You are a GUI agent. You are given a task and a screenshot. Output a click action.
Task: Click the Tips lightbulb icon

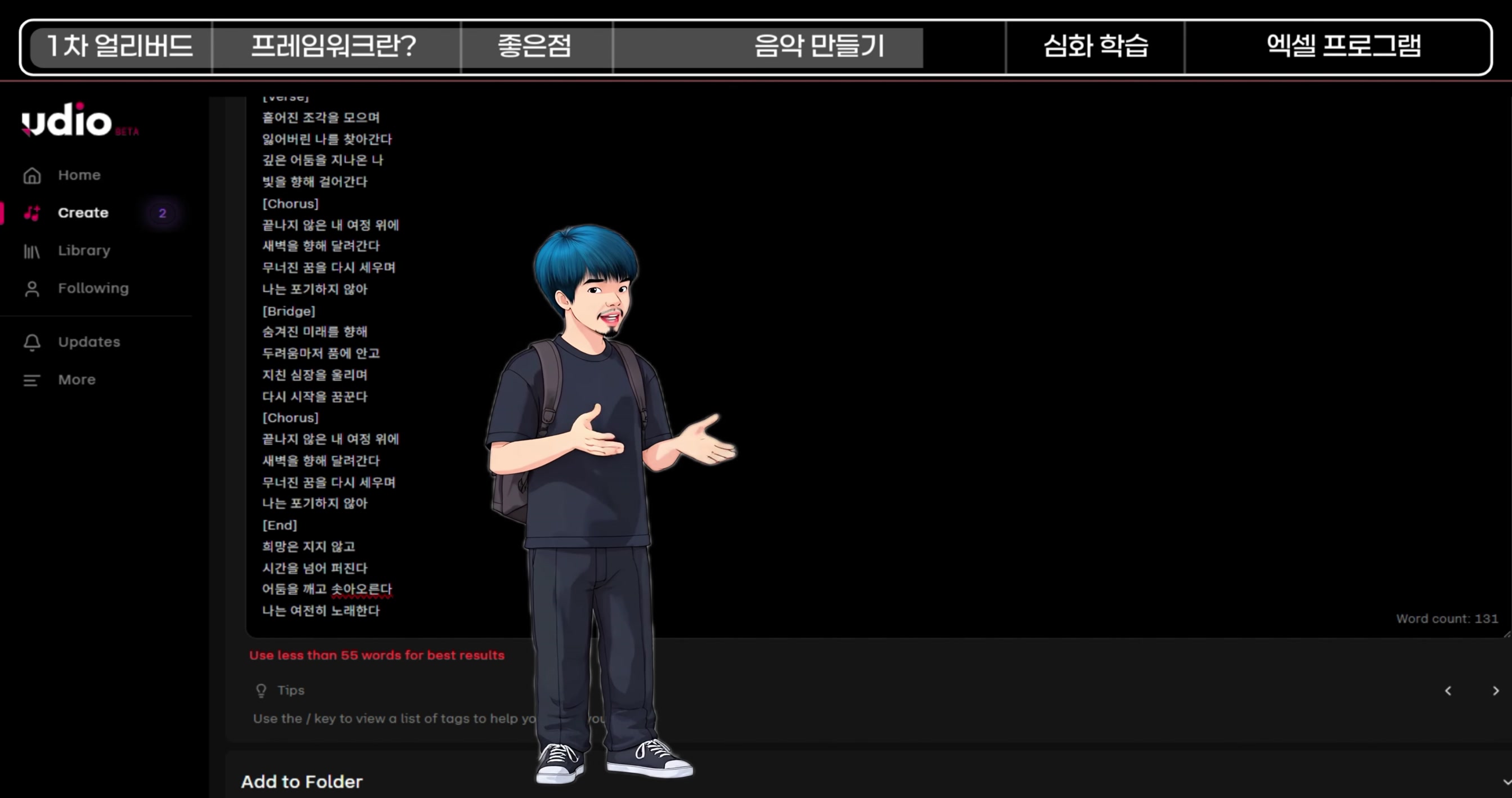click(261, 691)
